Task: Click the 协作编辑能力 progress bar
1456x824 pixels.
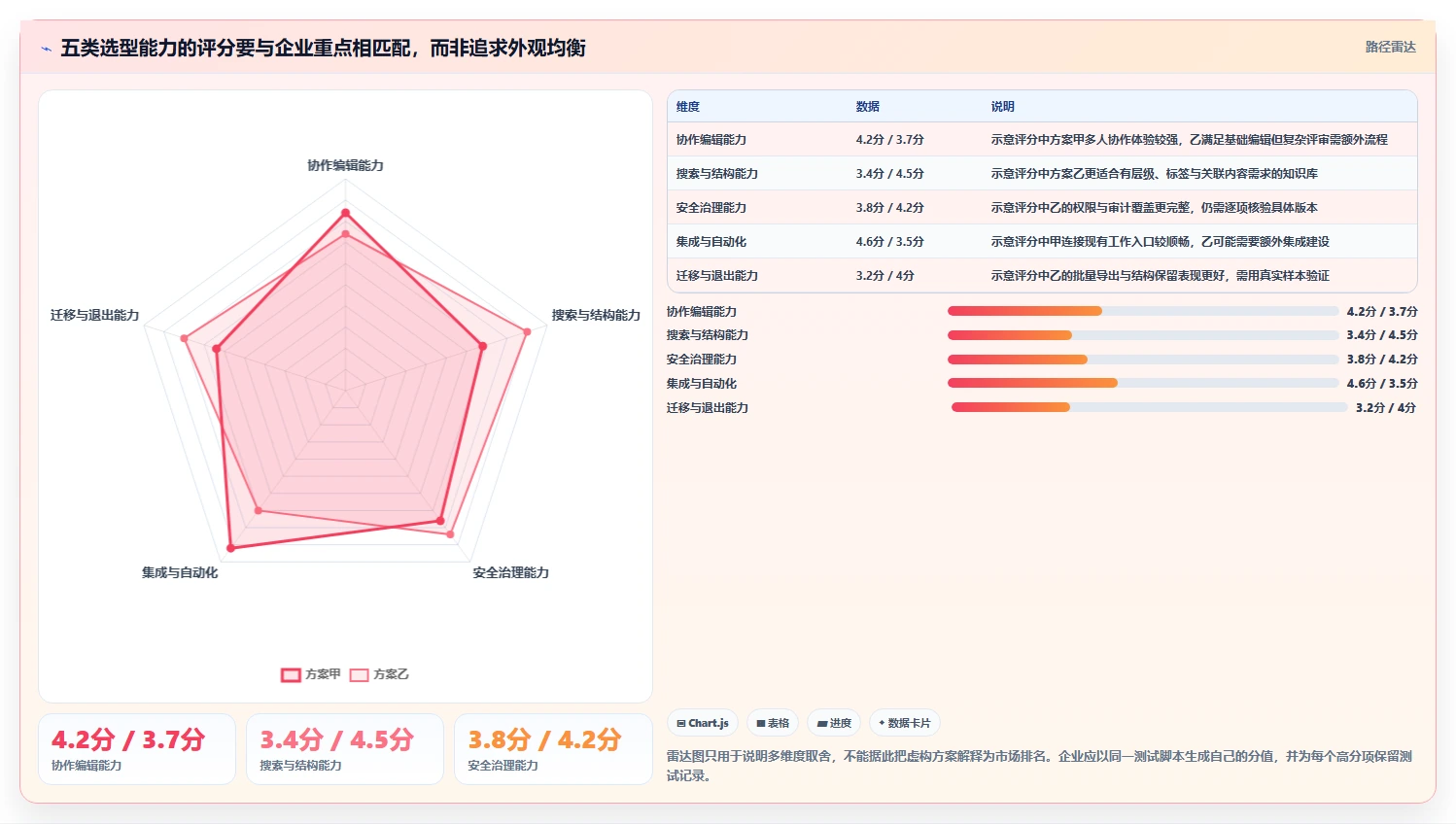Action: pos(1143,311)
